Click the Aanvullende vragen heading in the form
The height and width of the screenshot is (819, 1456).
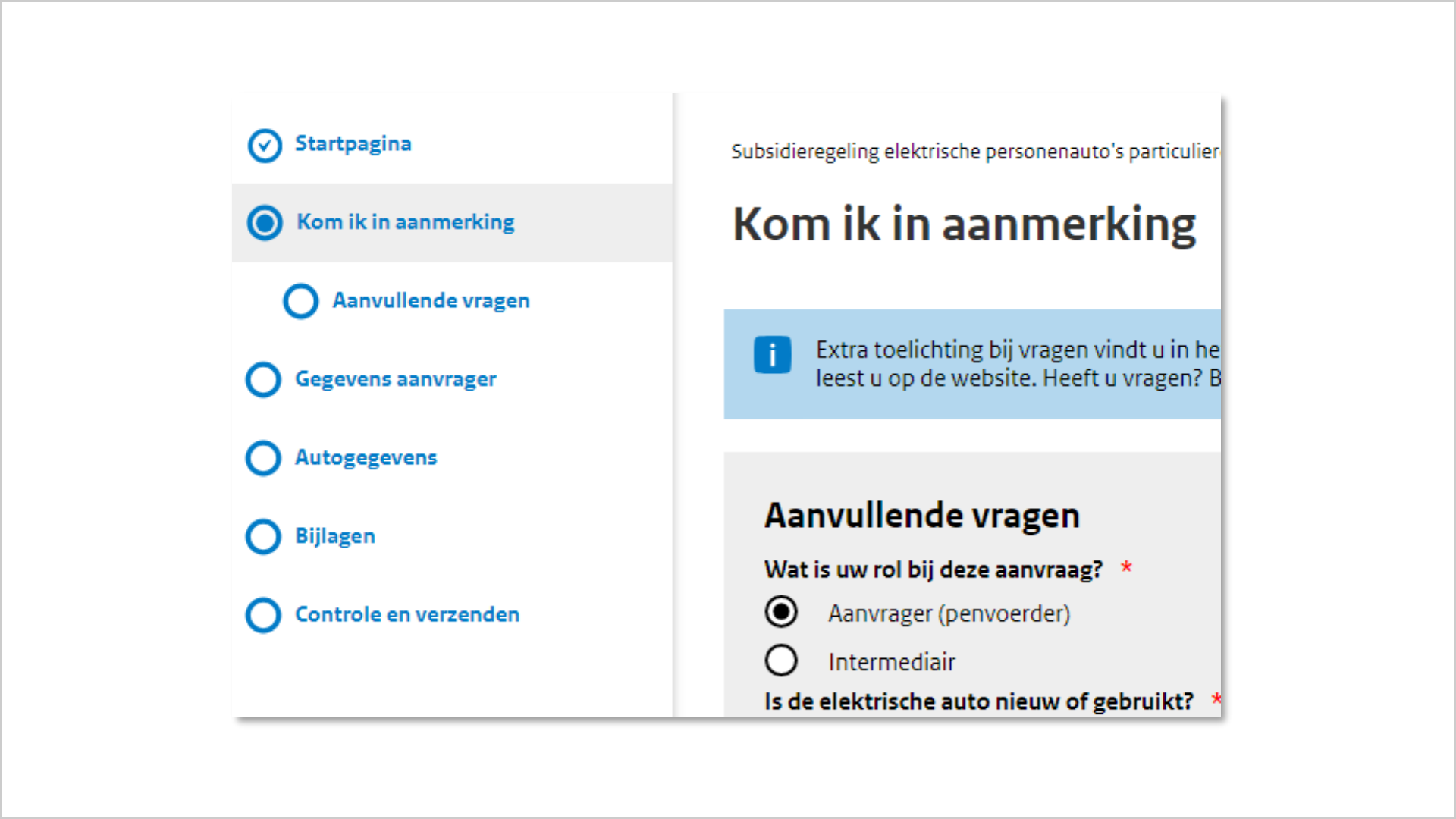click(x=922, y=515)
